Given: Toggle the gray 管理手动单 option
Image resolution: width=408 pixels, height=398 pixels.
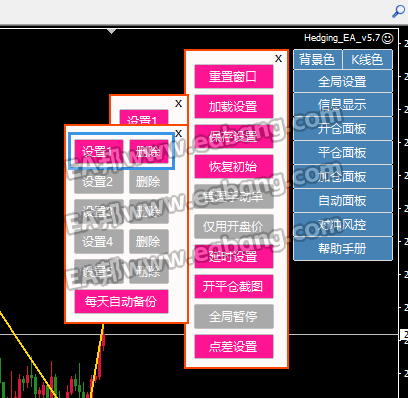Looking at the screenshot, I should coord(234,197).
